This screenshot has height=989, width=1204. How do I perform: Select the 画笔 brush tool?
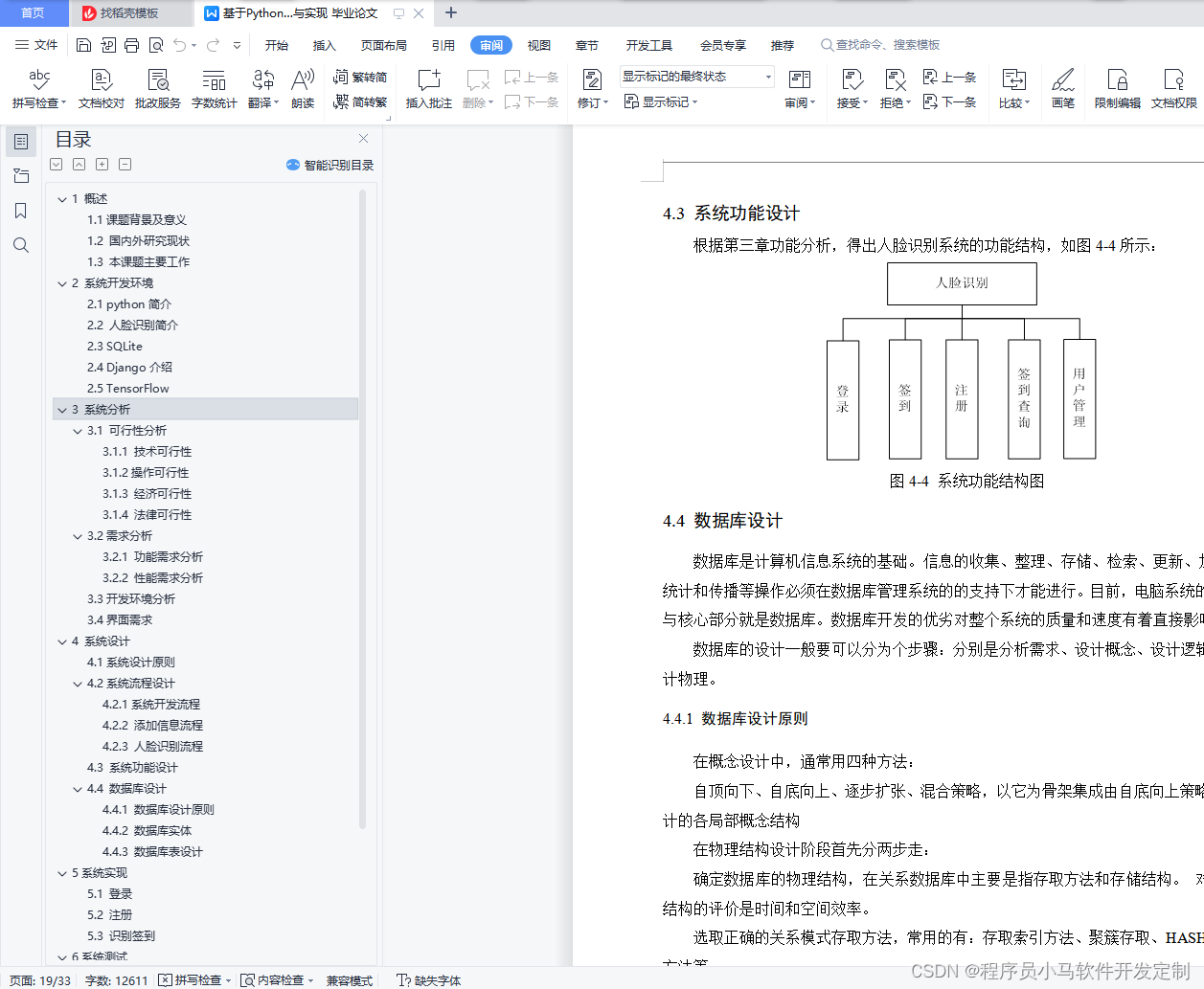[x=1063, y=89]
